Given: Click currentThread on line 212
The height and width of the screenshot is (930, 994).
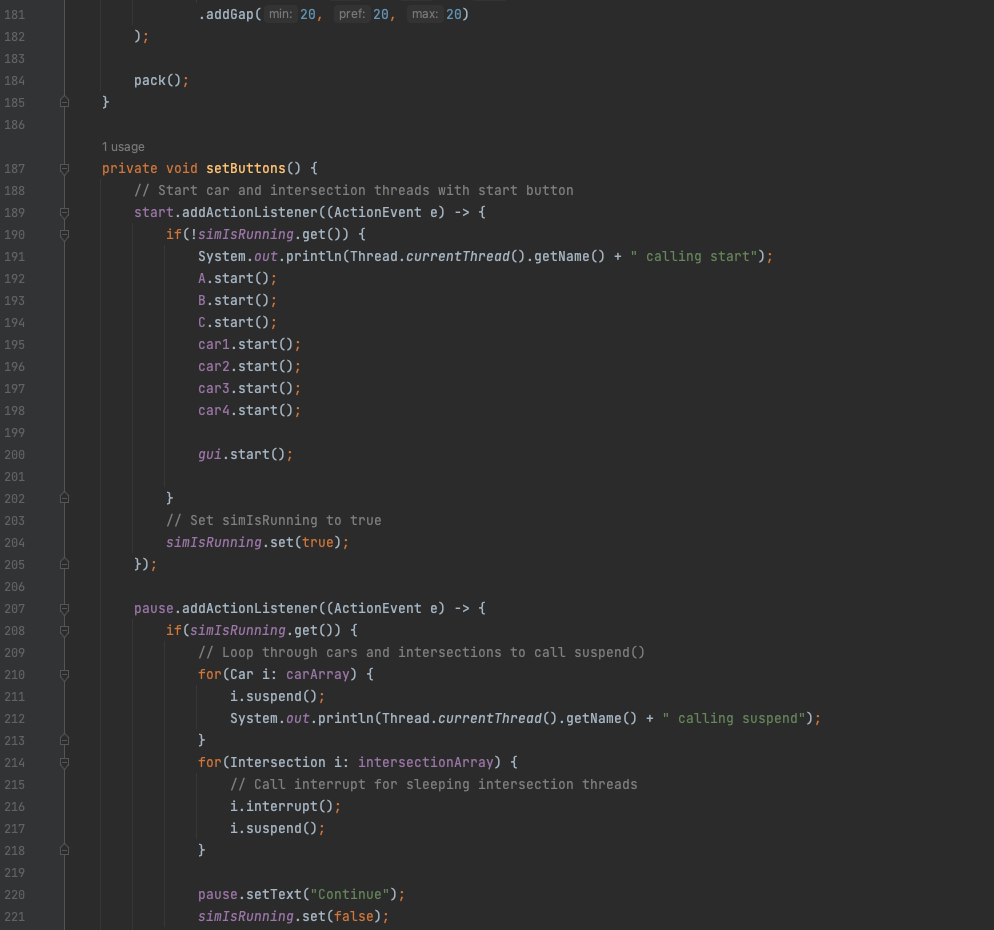Looking at the screenshot, I should [489, 718].
